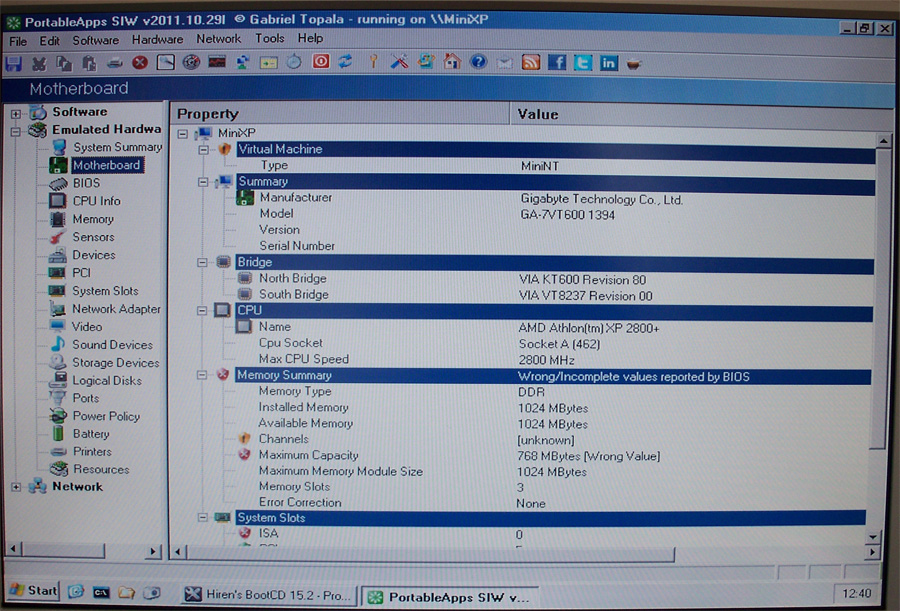Open the Edit menu
The width and height of the screenshot is (900, 611).
[x=49, y=41]
